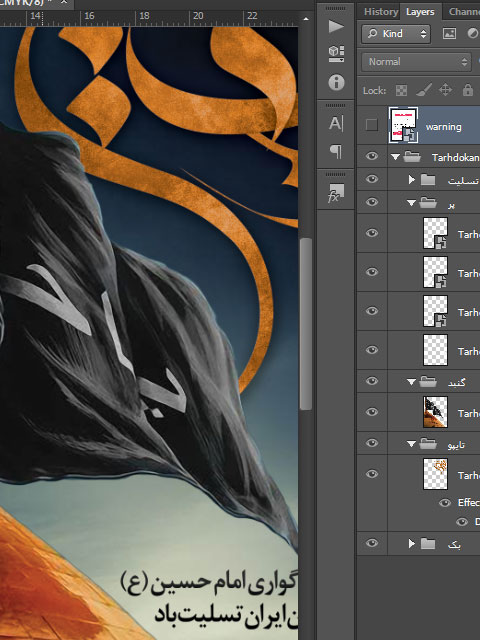480x640 pixels.
Task: Open the Paragraph panel pilcrow icon
Action: pyautogui.click(x=336, y=151)
